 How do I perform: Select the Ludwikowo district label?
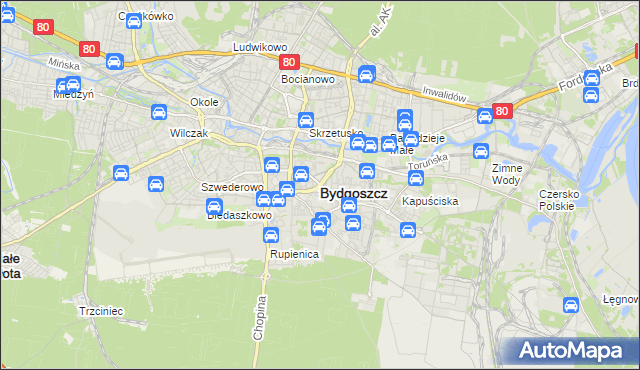(x=260, y=47)
